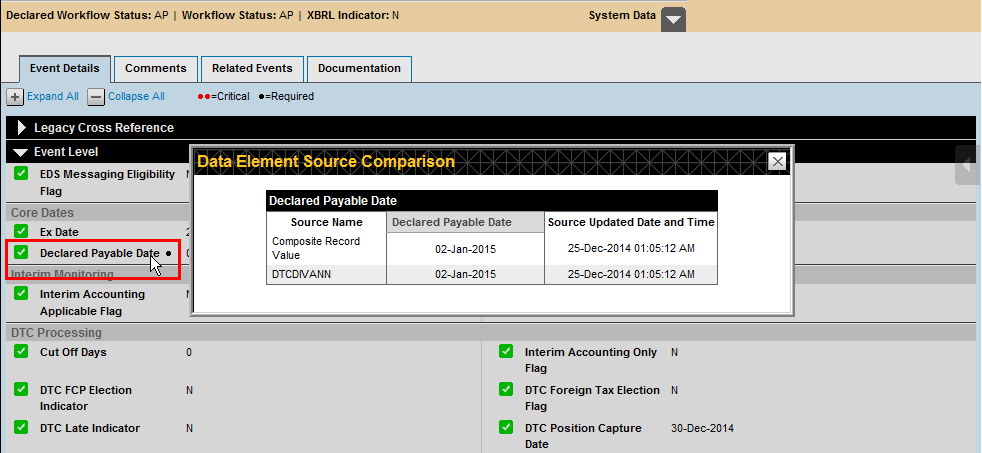Toggle the Ex Date green checkmark

[21, 231]
